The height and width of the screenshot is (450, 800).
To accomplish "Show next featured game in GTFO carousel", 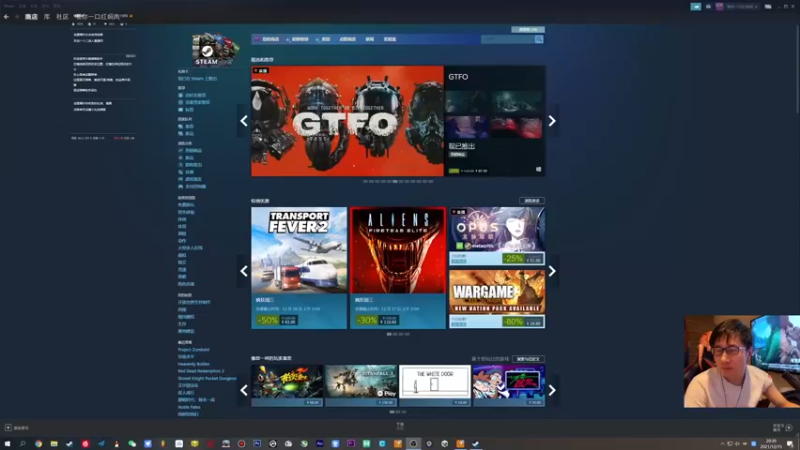I will coord(552,121).
